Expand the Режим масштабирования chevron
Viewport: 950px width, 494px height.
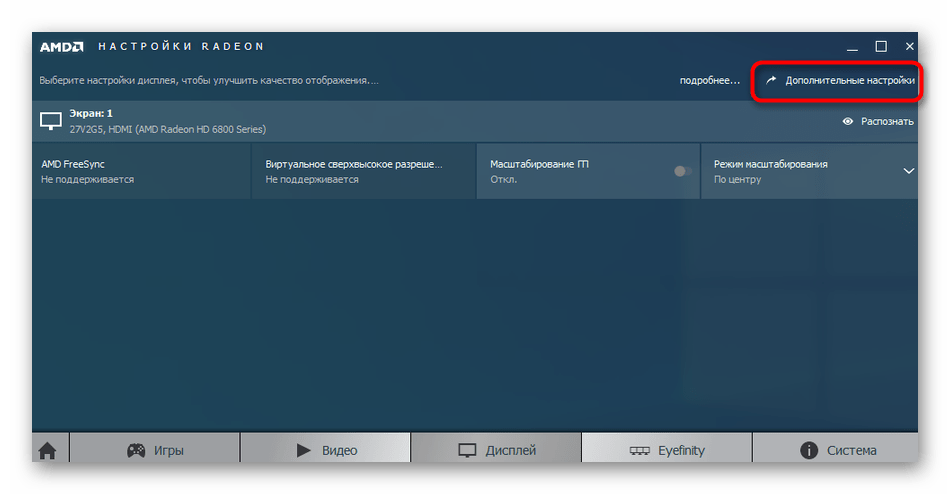[908, 171]
